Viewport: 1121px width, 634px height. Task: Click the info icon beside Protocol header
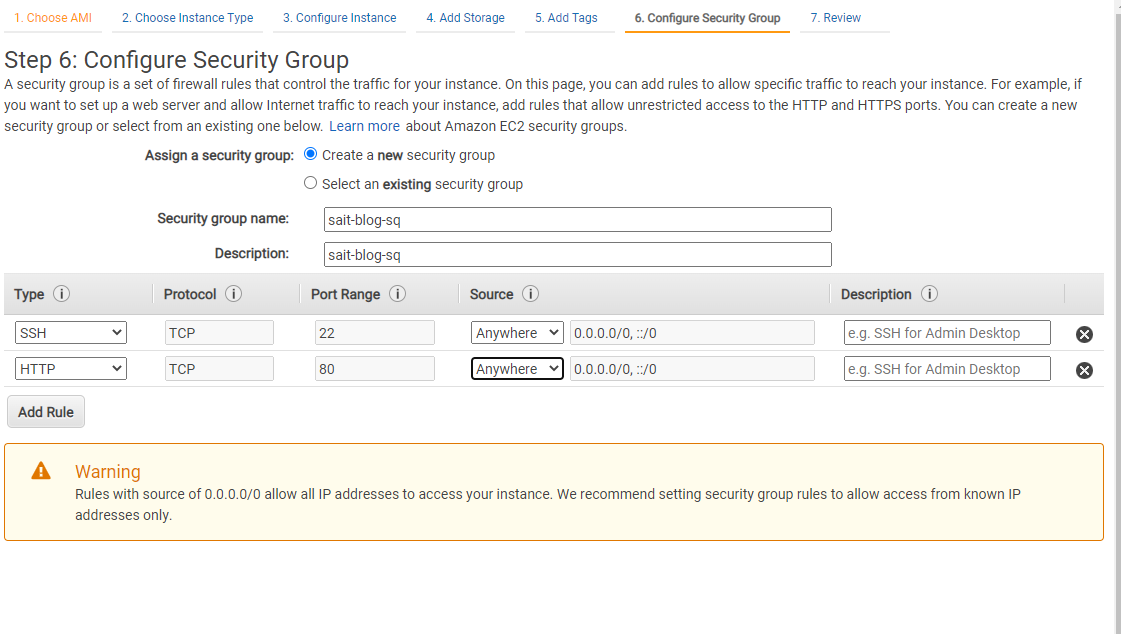click(x=233, y=294)
